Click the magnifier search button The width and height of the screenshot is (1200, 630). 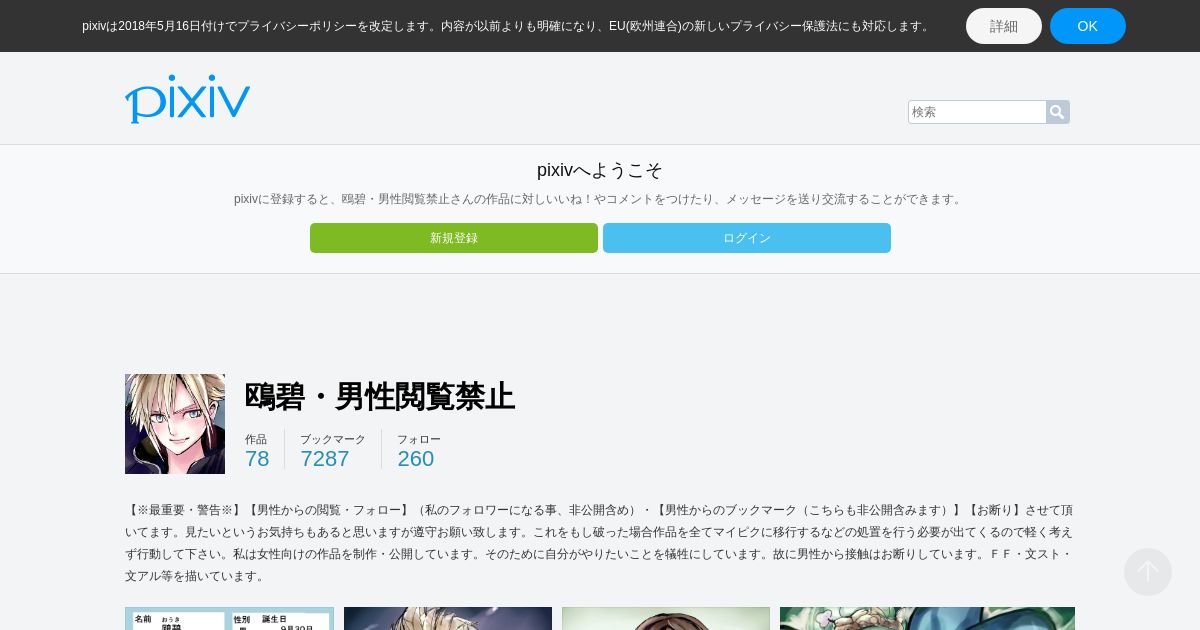coord(1058,112)
